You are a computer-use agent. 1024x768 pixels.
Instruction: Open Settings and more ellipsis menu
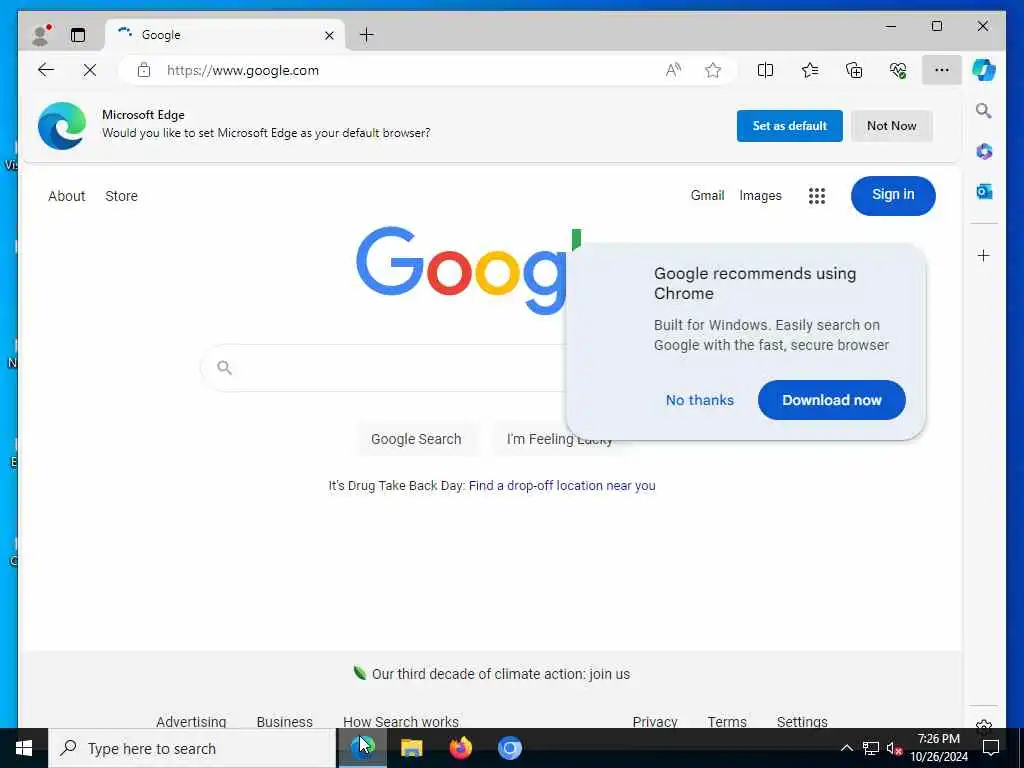pos(942,70)
